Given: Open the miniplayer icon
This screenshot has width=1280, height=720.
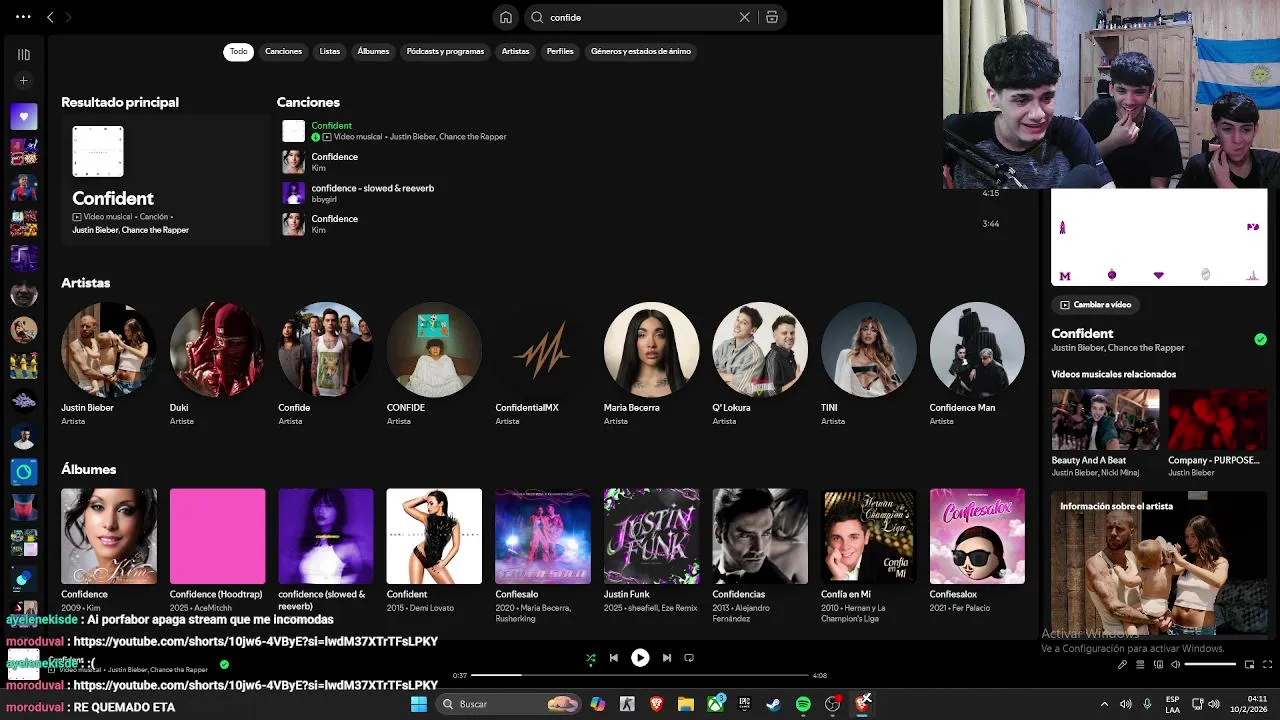Looking at the screenshot, I should (x=1249, y=664).
